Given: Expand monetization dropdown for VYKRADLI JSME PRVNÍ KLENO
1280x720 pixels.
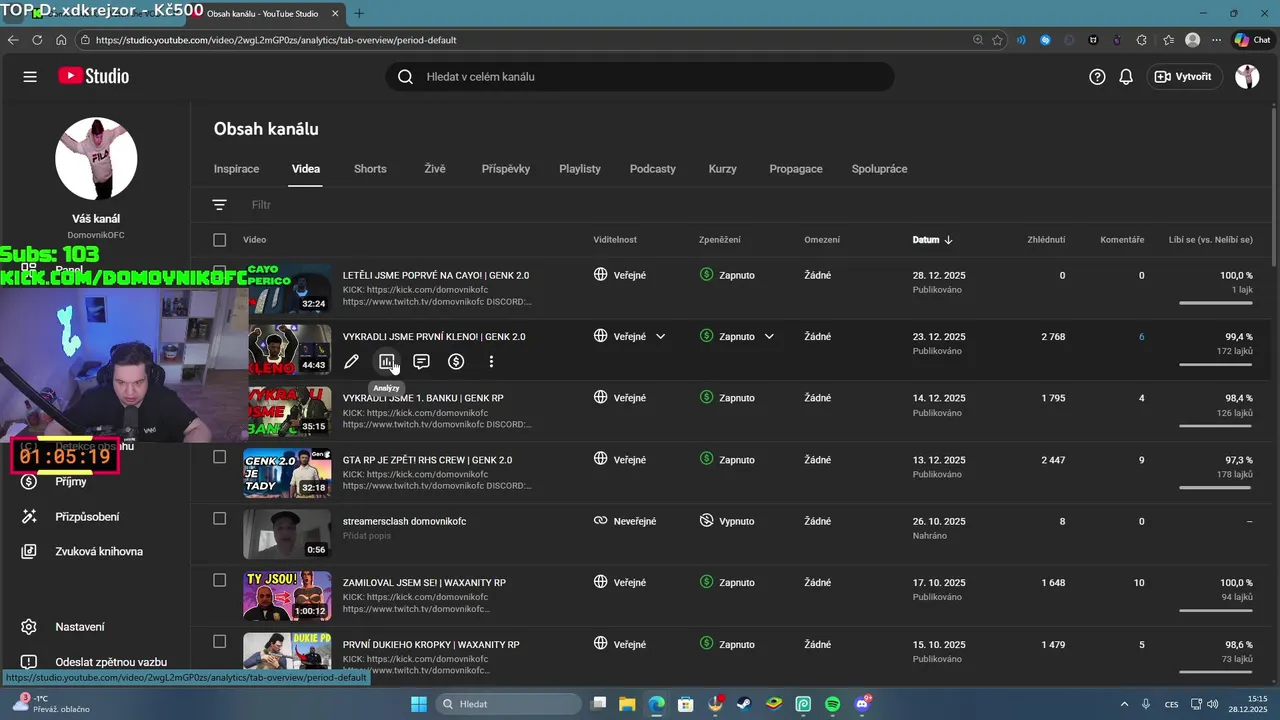Looking at the screenshot, I should (769, 337).
